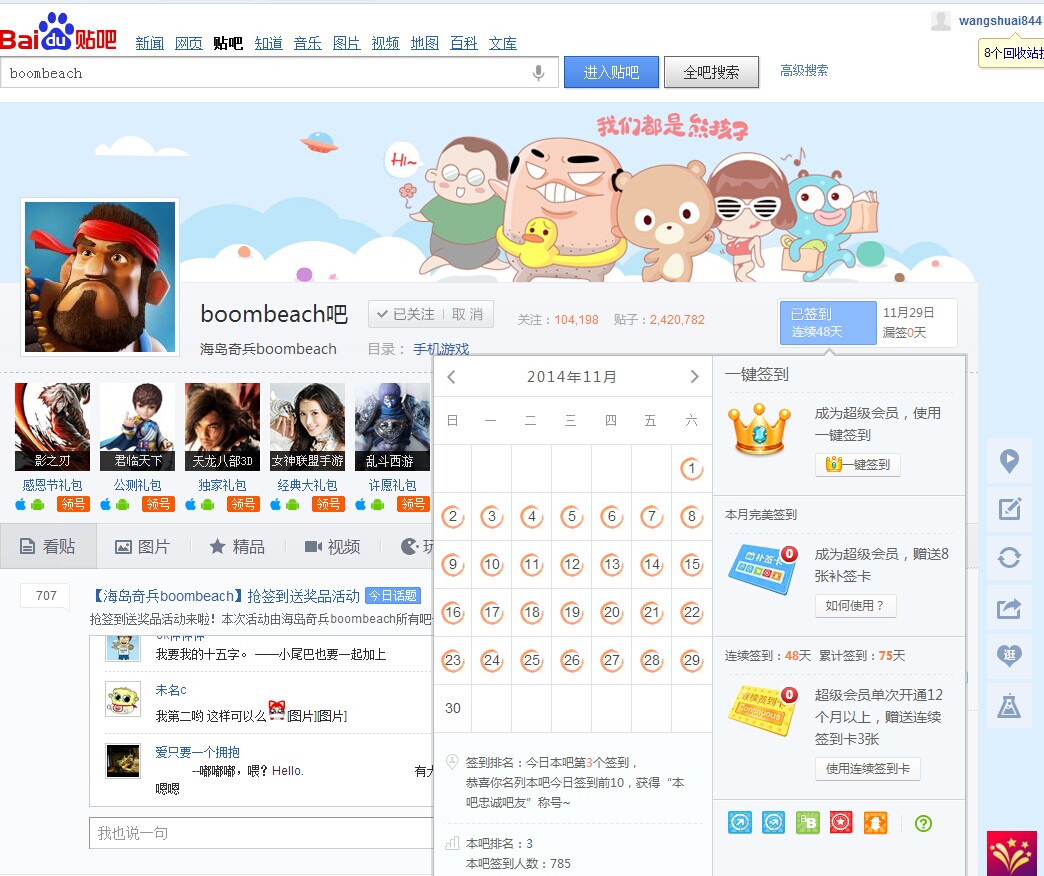
Task: Open 影之刃 game thumbnail
Action: (x=53, y=427)
